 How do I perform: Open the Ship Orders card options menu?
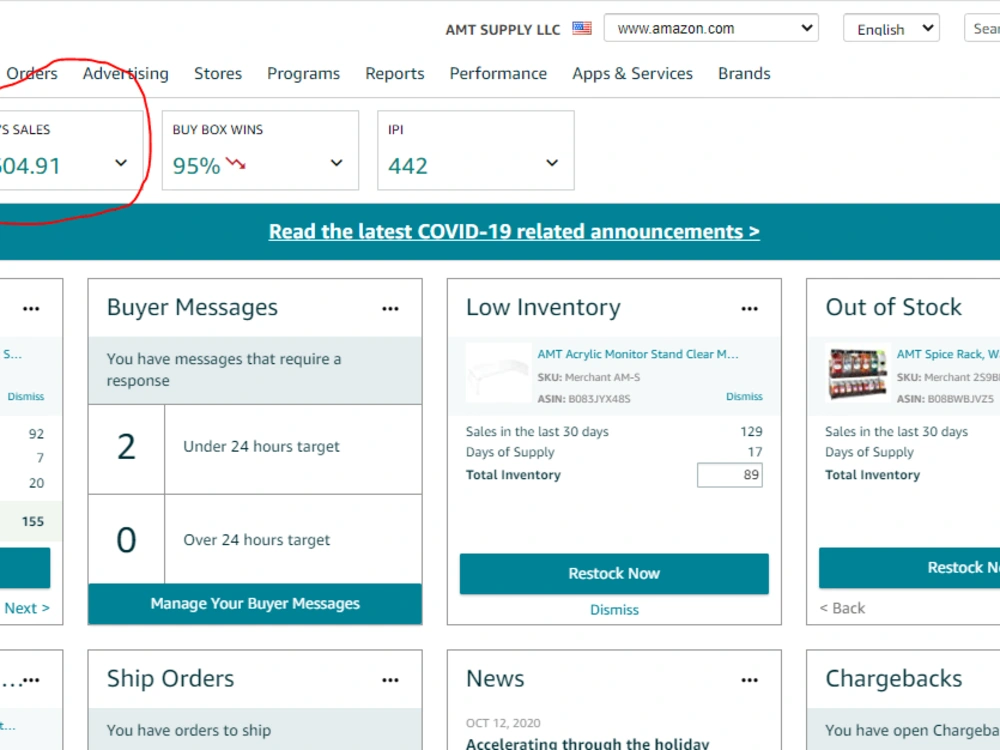pos(390,680)
